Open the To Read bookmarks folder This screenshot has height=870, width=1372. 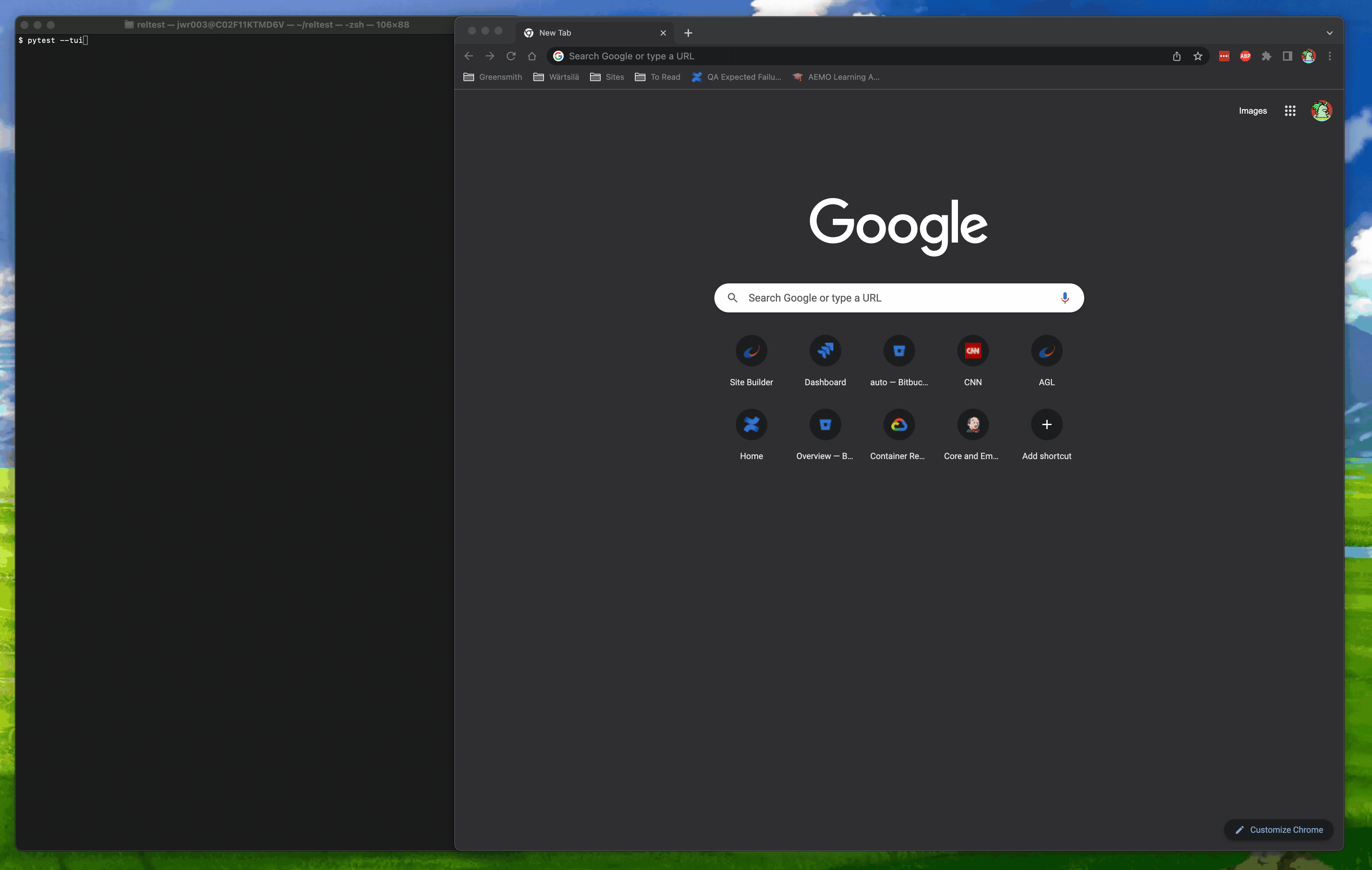[658, 77]
